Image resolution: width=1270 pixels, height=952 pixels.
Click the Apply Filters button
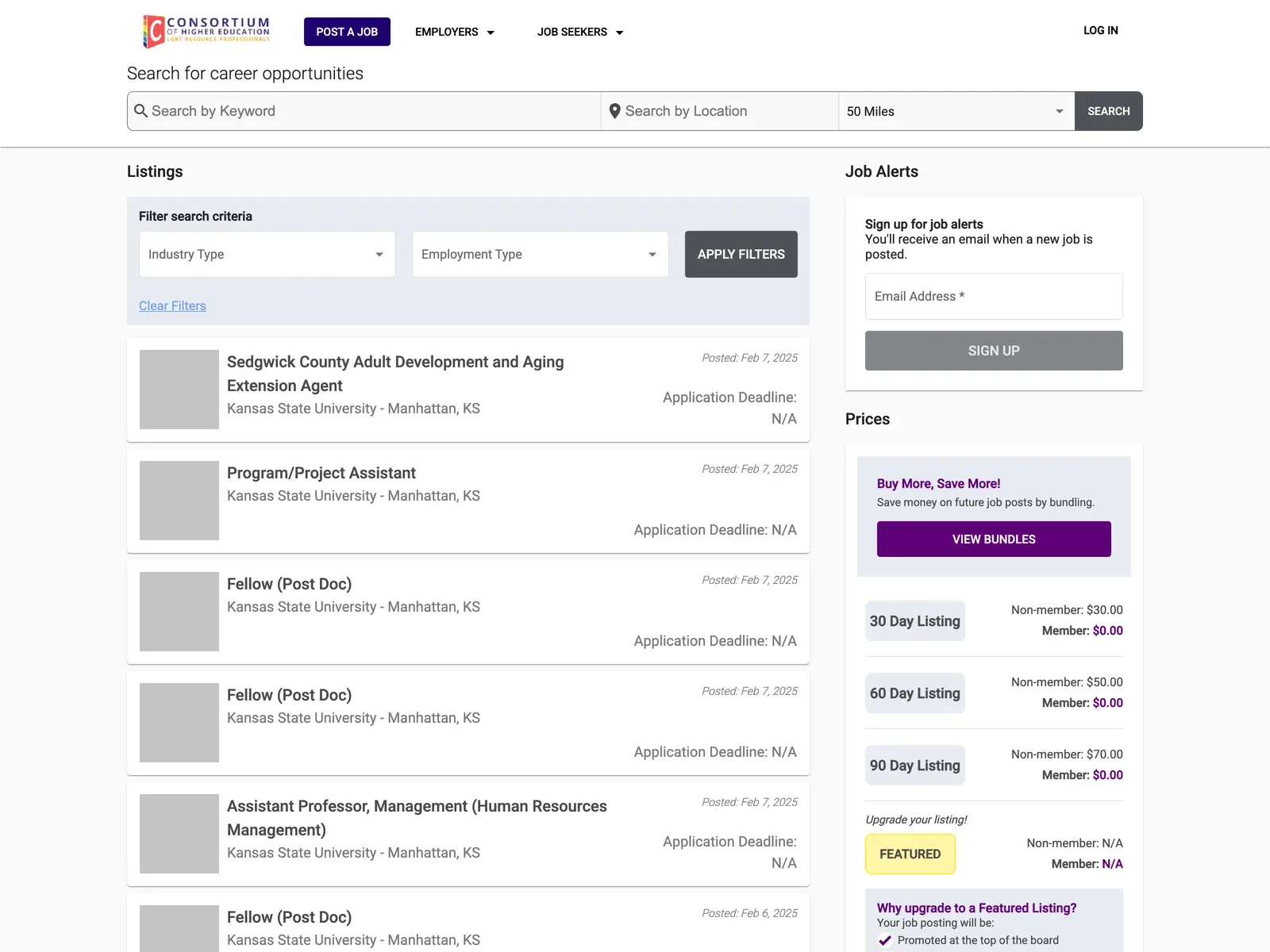click(741, 254)
